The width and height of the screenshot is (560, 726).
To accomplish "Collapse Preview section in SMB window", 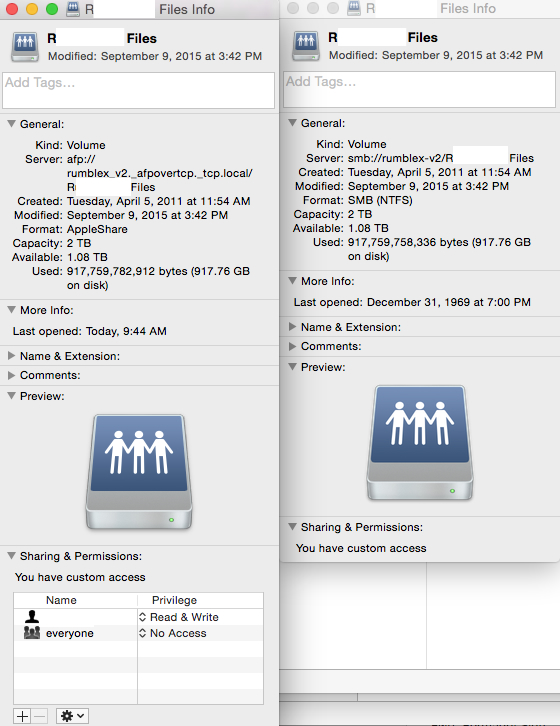I will 292,367.
